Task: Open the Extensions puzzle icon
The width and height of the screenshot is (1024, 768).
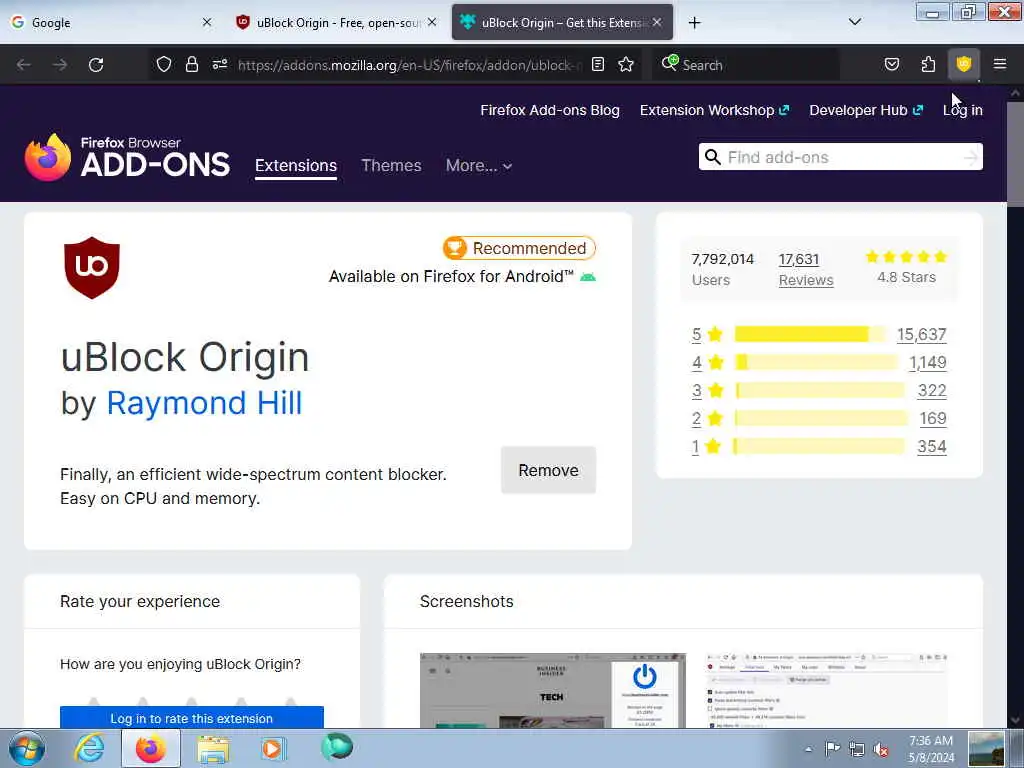Action: 928,64
